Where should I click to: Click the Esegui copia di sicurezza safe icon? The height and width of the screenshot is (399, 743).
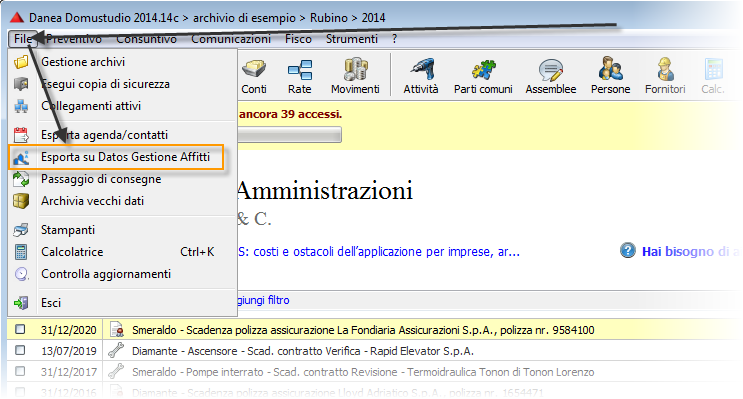(21, 84)
